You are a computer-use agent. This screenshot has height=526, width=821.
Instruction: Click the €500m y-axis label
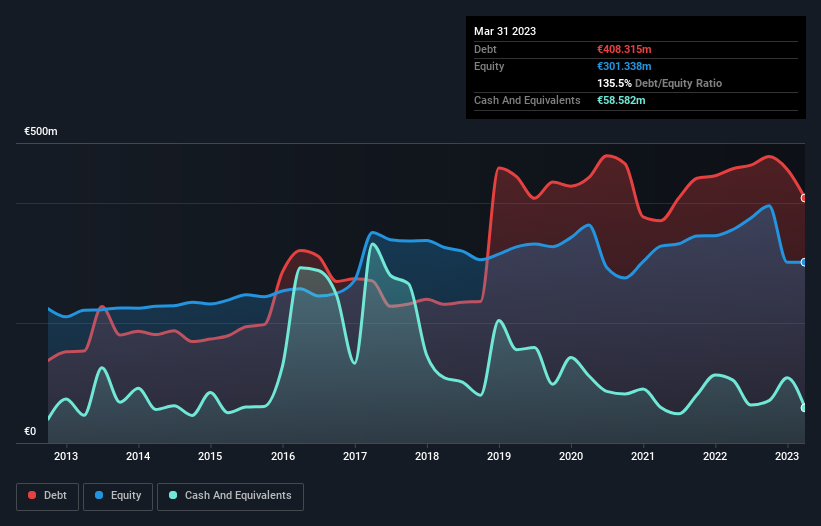coord(41,131)
